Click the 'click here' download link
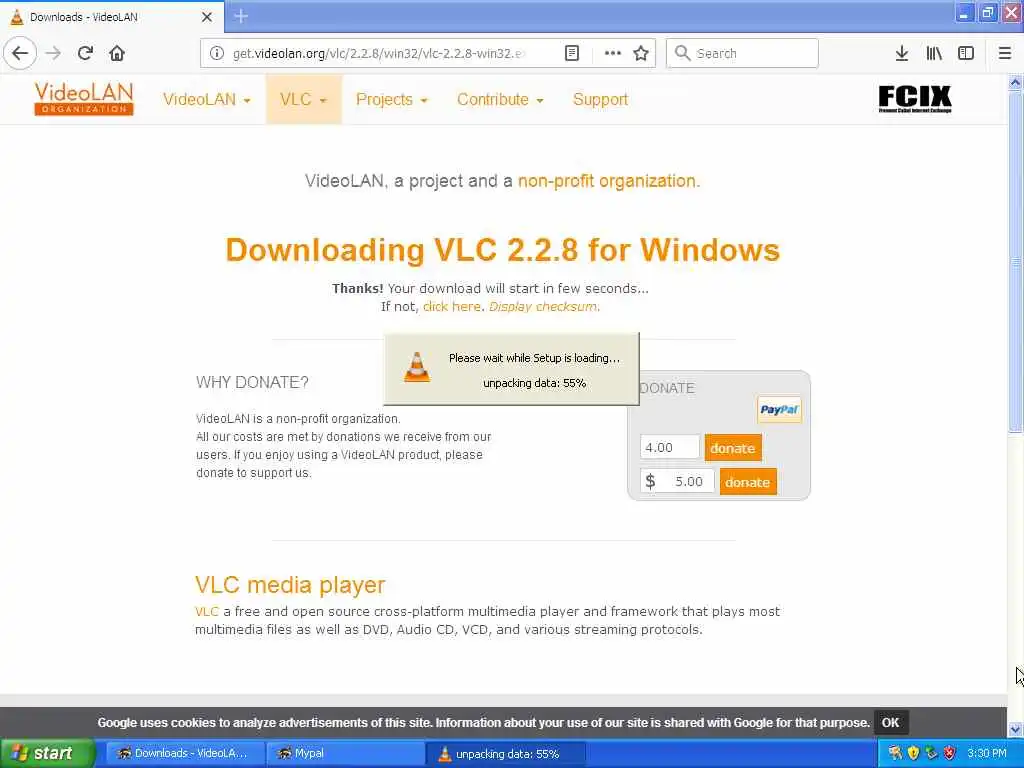The width and height of the screenshot is (1024, 768). [451, 306]
